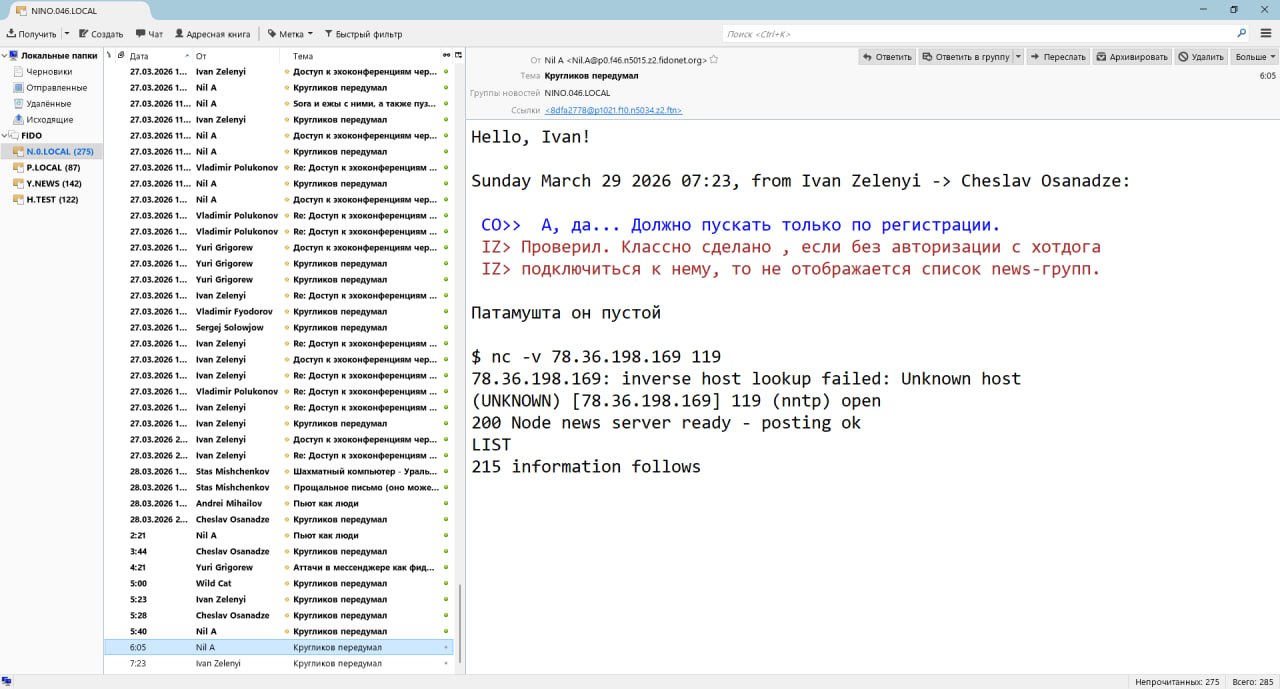Open the Адресная книга address book
Viewport: 1280px width, 689px height.
pyautogui.click(x=212, y=34)
